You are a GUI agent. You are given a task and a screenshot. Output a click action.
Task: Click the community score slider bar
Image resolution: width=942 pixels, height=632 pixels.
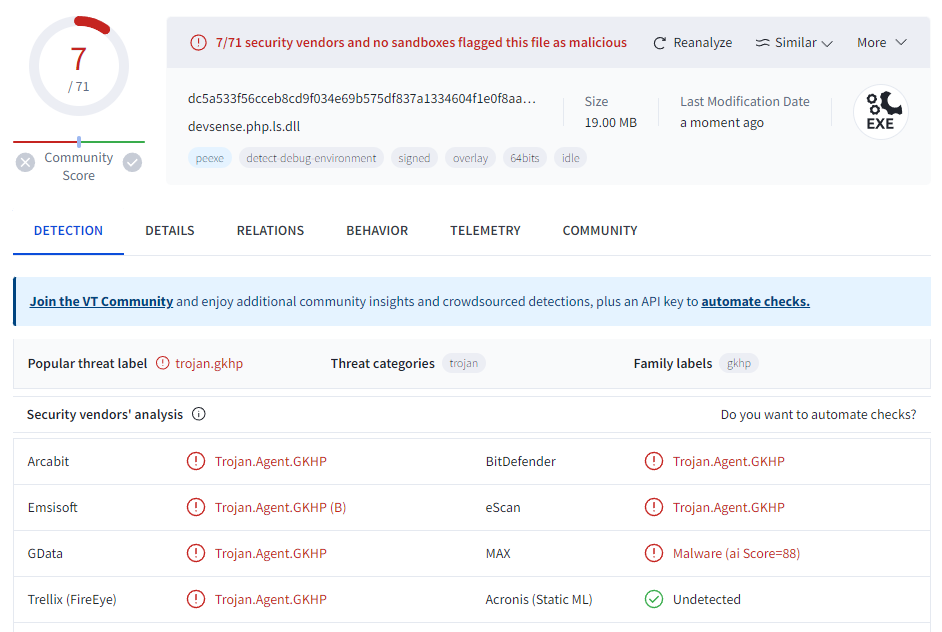[79, 142]
